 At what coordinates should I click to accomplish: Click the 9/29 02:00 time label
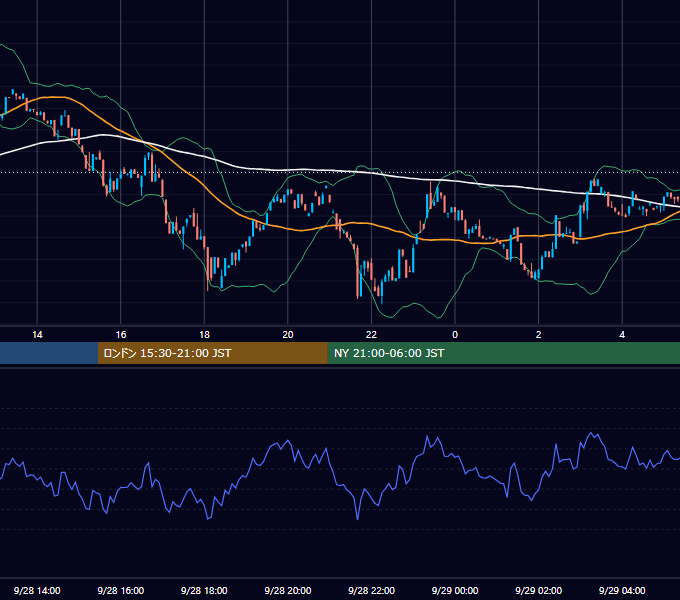tap(539, 590)
